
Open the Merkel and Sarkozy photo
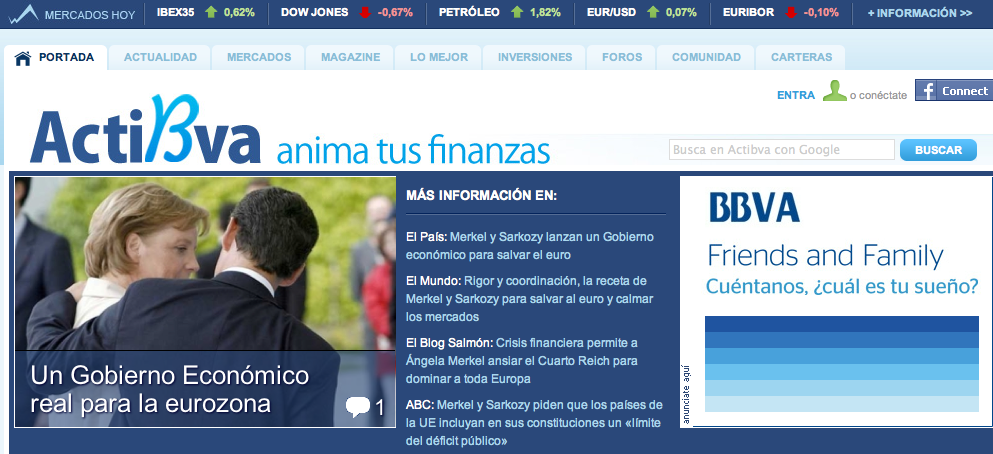205,263
